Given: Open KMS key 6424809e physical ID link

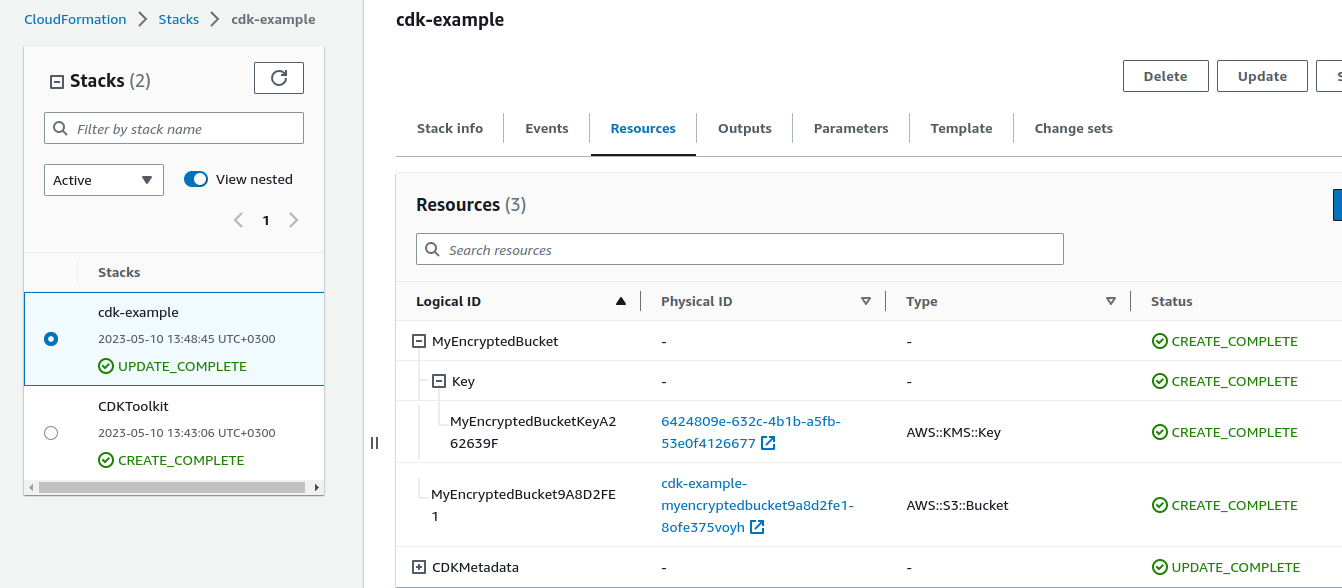Looking at the screenshot, I should pyautogui.click(x=751, y=432).
